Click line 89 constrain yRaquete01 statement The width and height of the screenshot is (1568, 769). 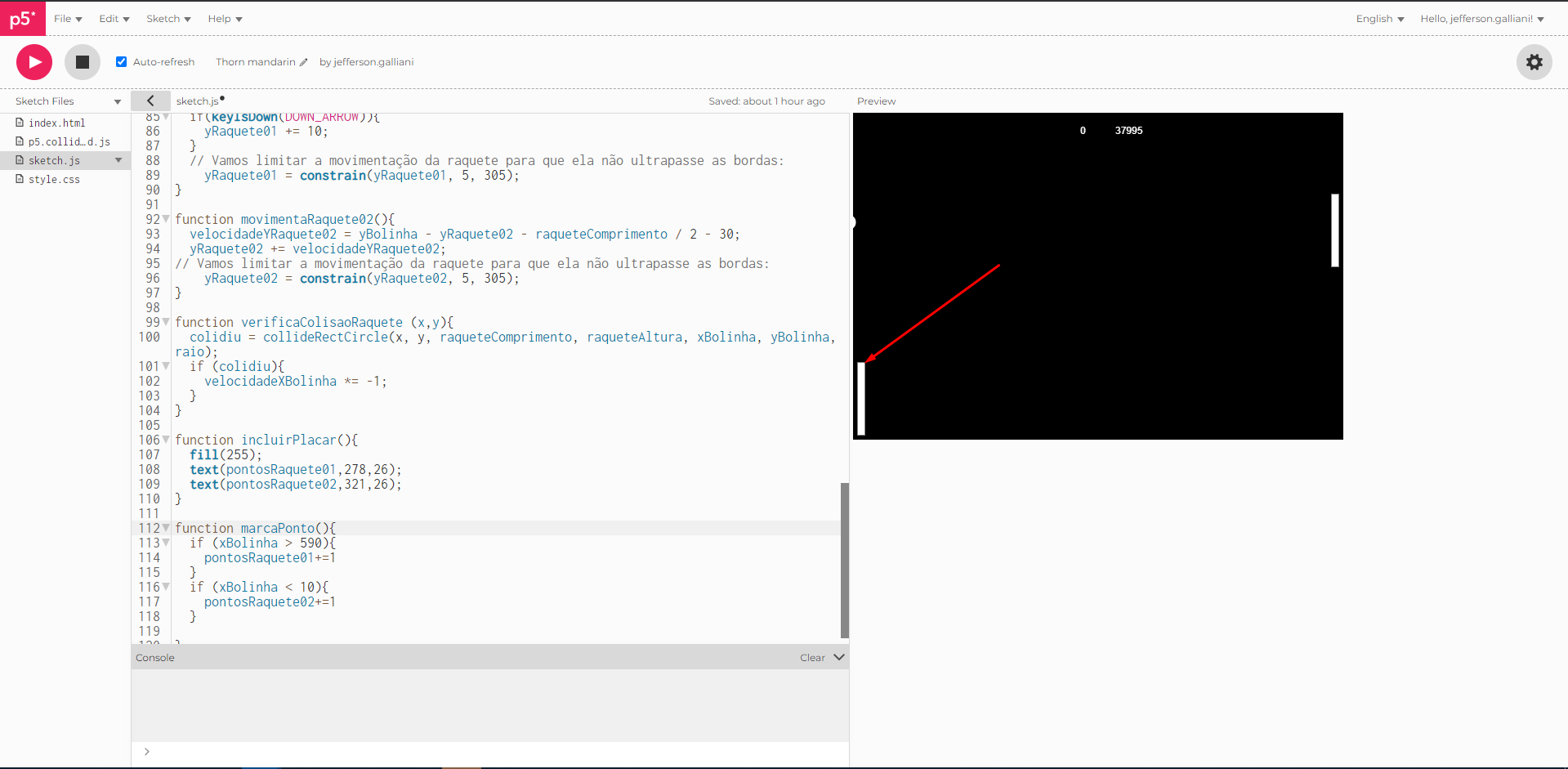362,175
